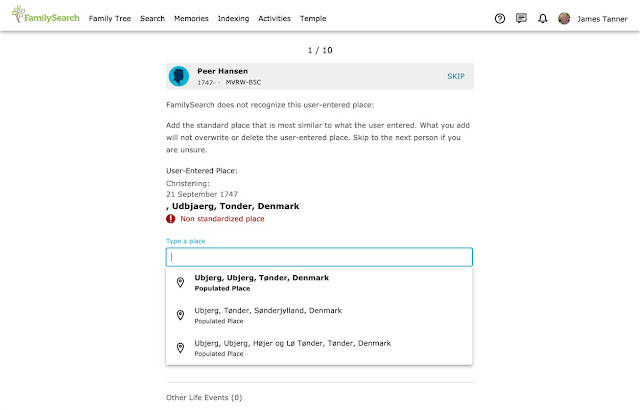Open the Activities menu
This screenshot has height=410, width=640.
[274, 18]
